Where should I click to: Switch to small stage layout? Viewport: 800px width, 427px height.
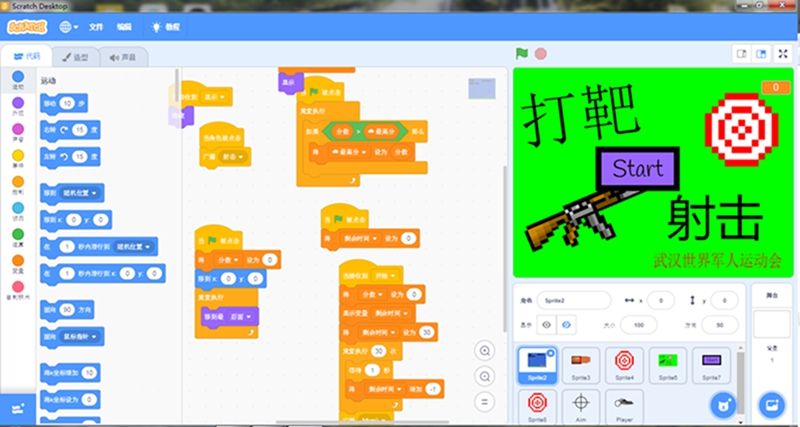(x=741, y=54)
